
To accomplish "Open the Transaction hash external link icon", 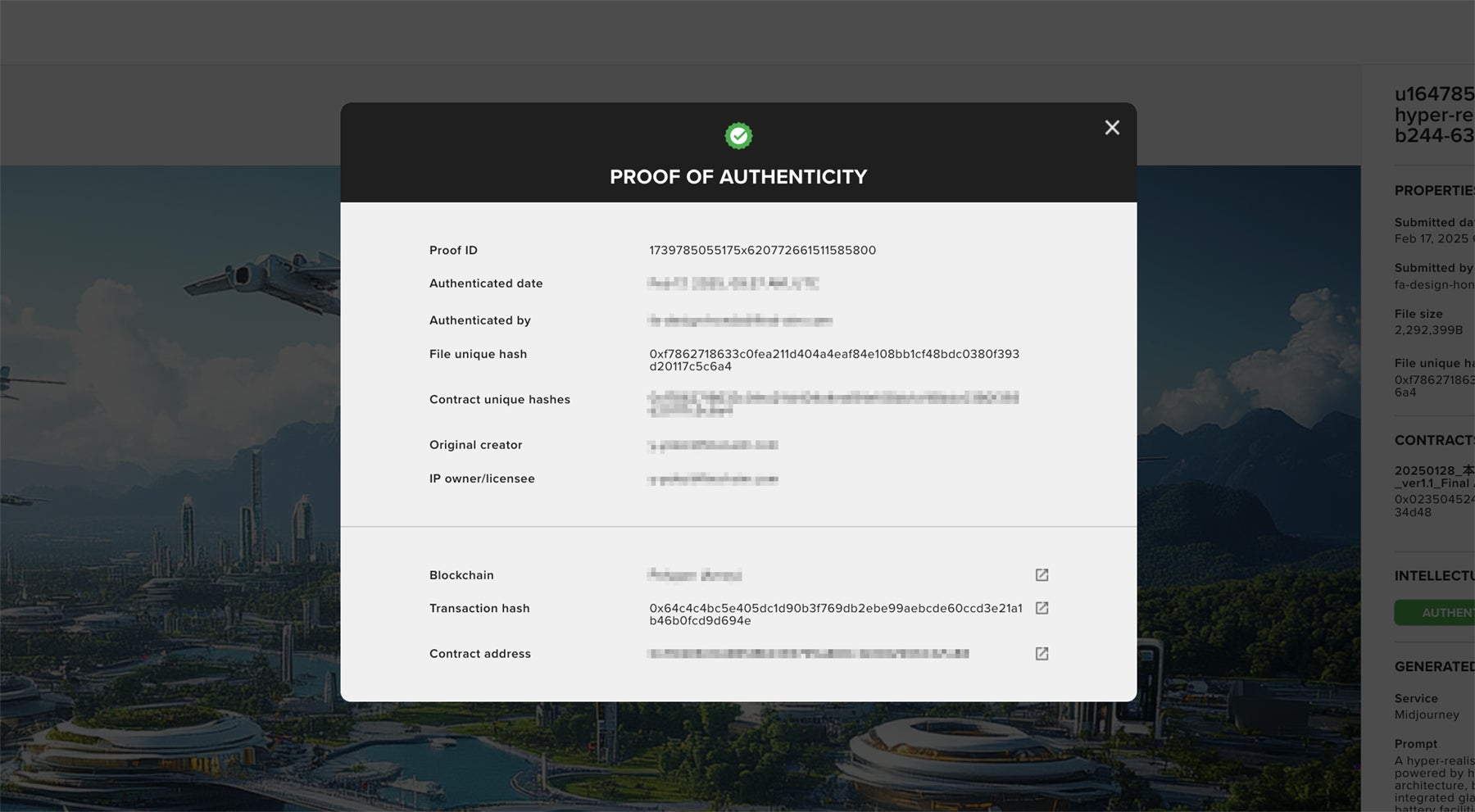I will tap(1042, 608).
